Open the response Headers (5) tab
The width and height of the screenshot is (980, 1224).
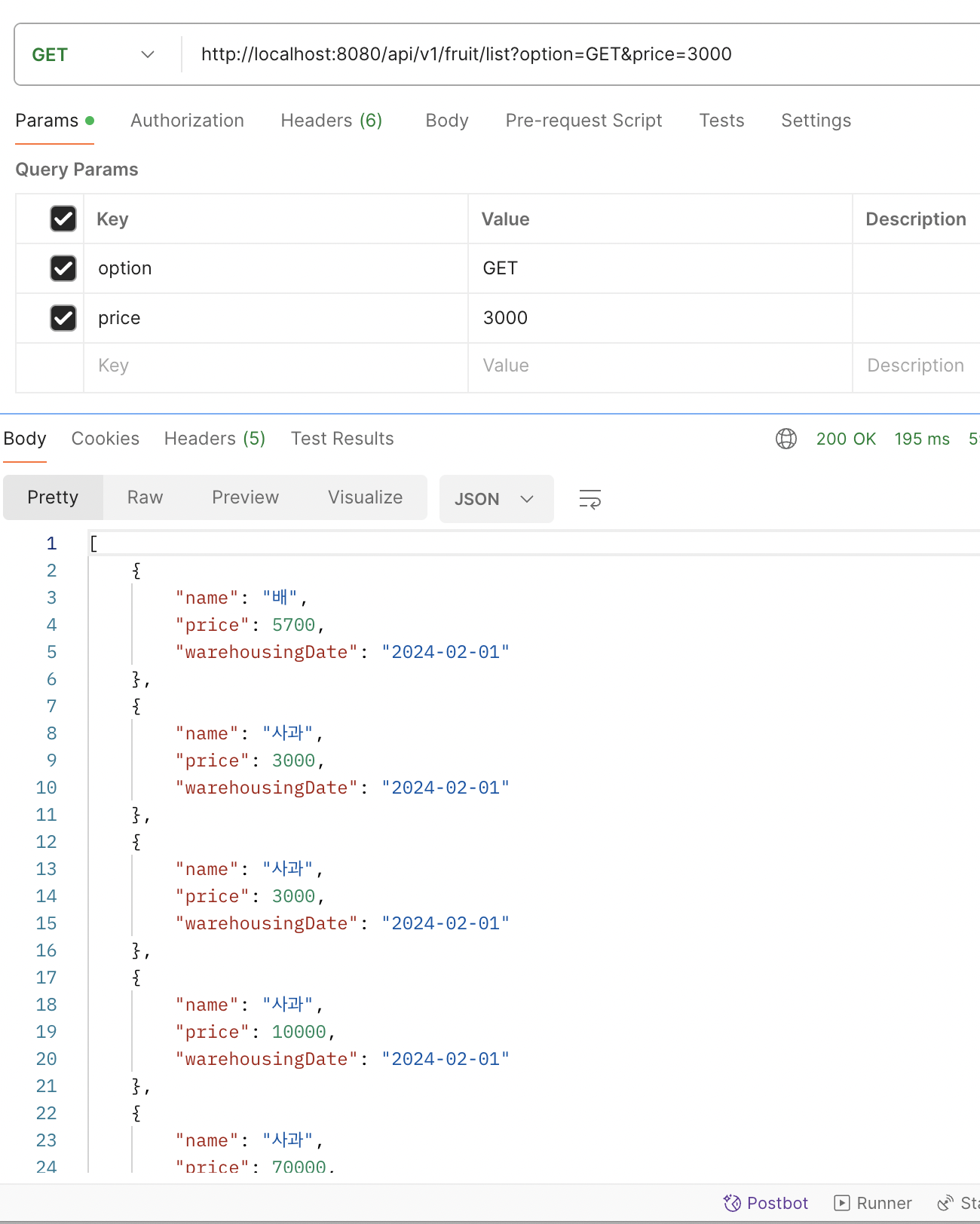[x=215, y=439]
